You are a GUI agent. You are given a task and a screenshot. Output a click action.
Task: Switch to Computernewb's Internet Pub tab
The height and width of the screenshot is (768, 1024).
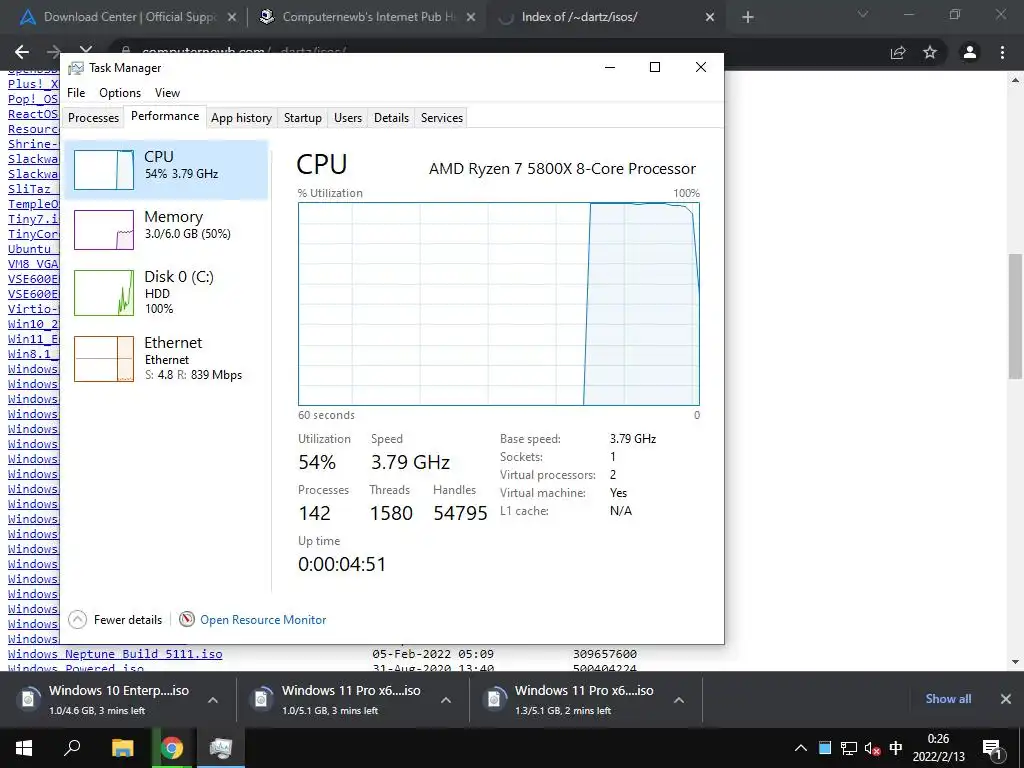click(369, 17)
